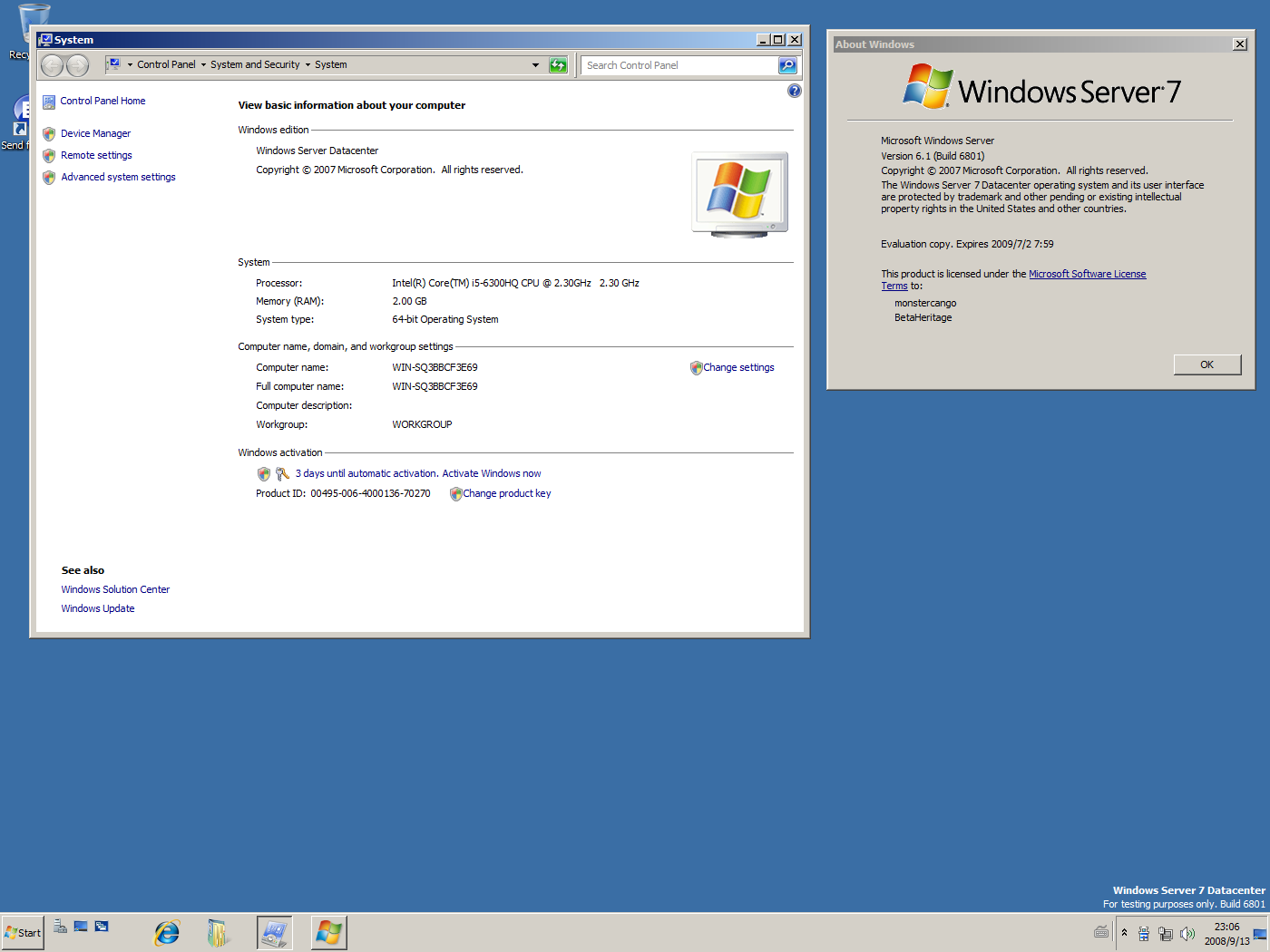This screenshot has height=952, width=1270.
Task: Click the taskbar clock showing 23:06
Action: click(1226, 934)
